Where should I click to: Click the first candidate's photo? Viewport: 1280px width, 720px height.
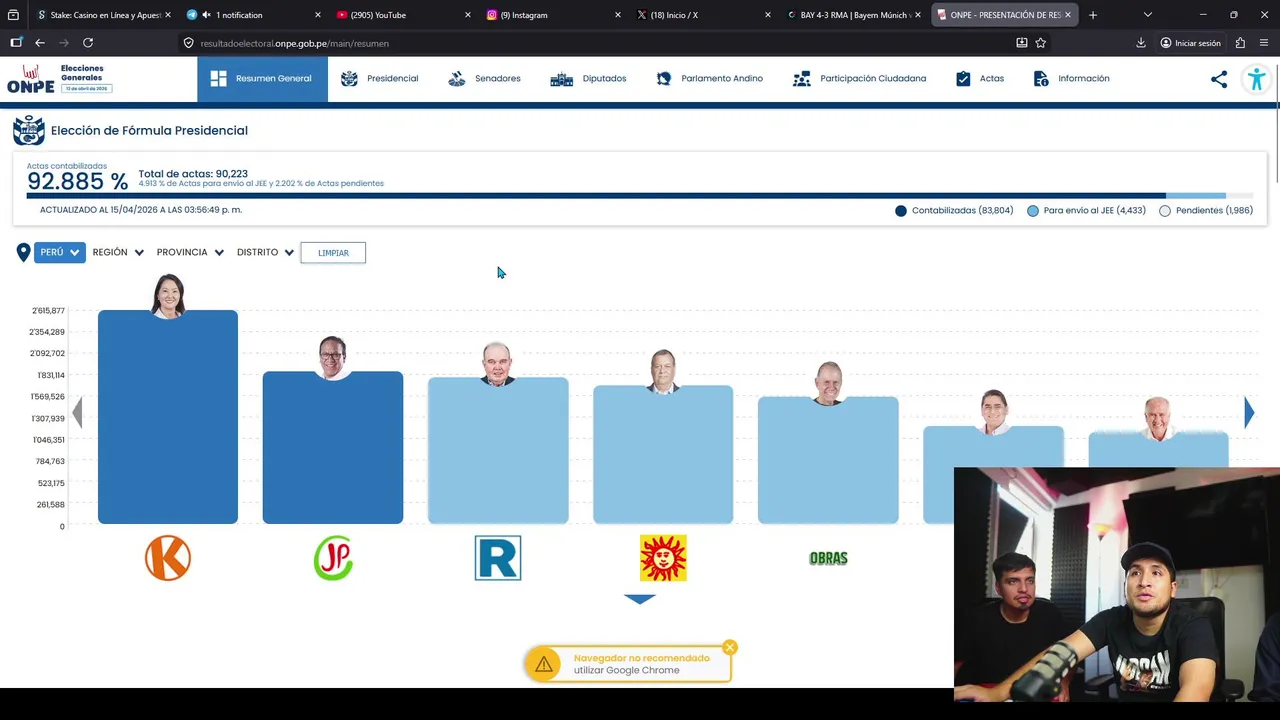168,296
